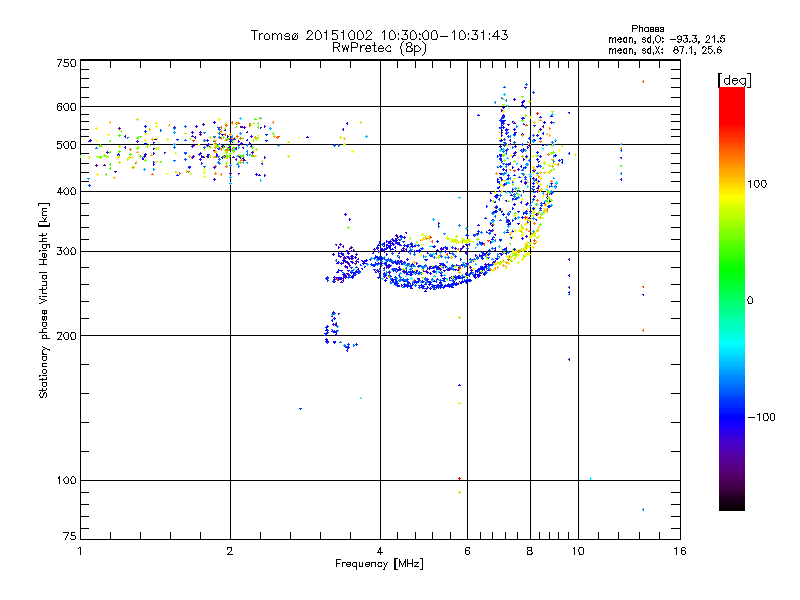Click the 'RwPretec (8p)' subtitle

(x=379, y=48)
